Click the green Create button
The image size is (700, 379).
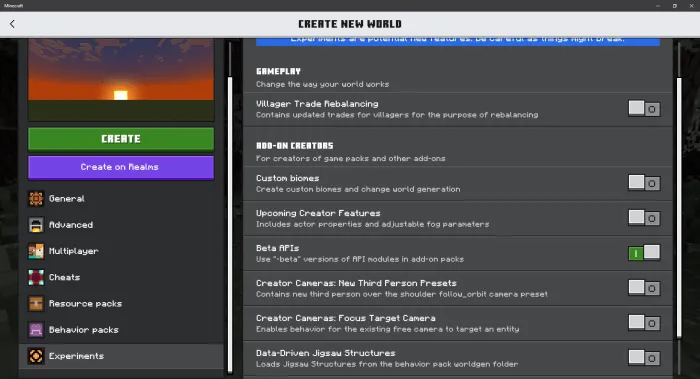(x=121, y=139)
